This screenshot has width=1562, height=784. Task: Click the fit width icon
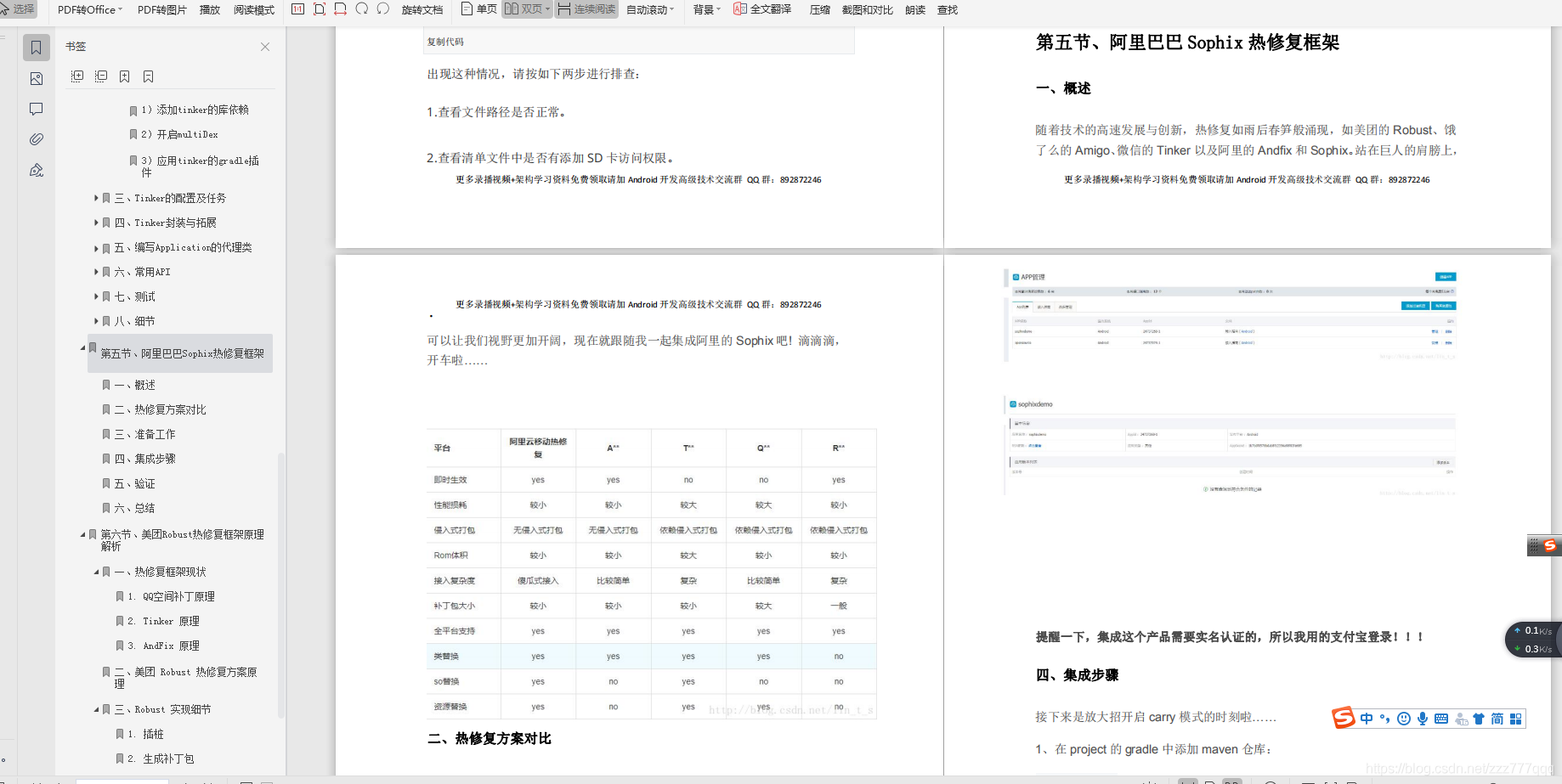(340, 8)
